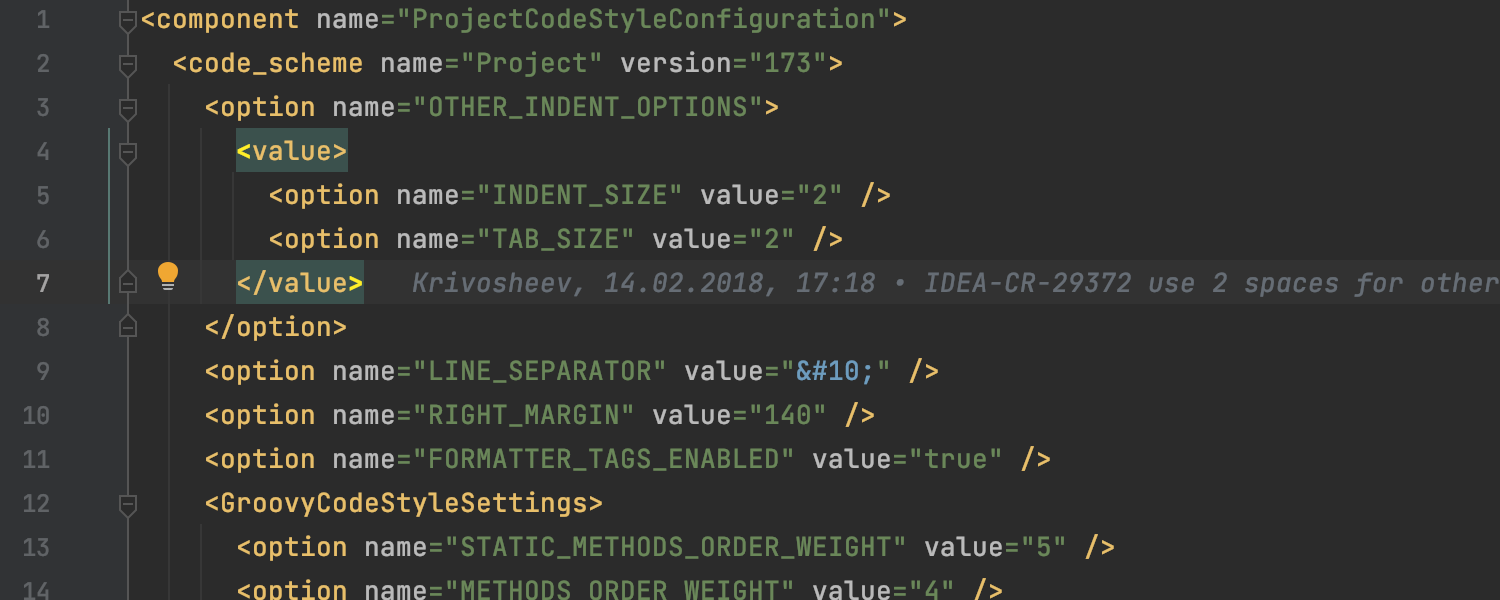Click line number 5 in the gutter
This screenshot has height=600, width=1500.
coord(41,196)
